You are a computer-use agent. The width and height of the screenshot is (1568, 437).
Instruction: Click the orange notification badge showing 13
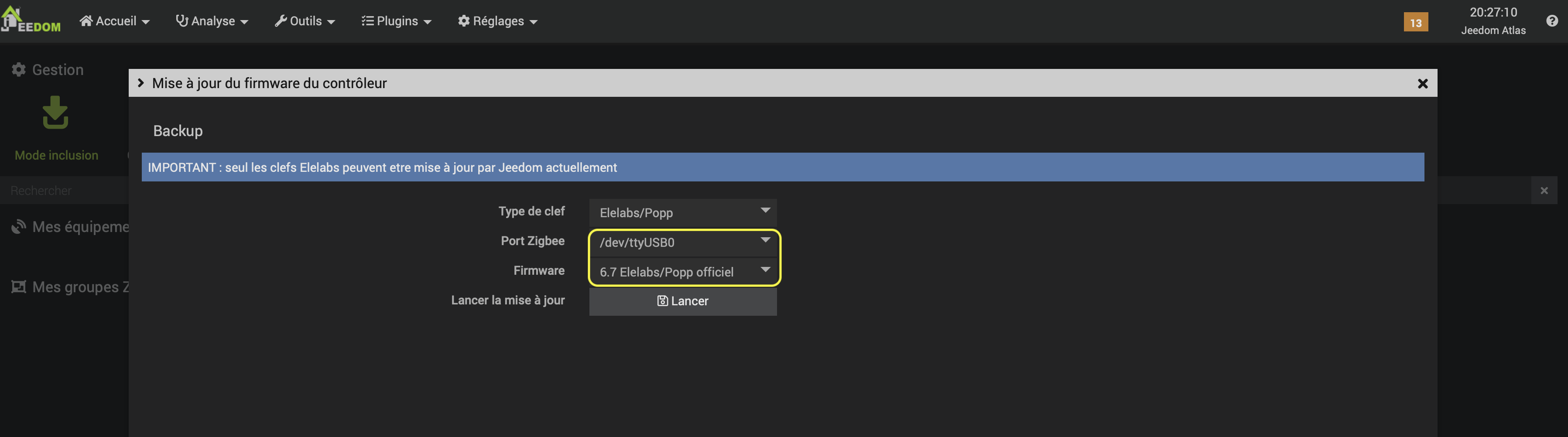[x=1415, y=23]
